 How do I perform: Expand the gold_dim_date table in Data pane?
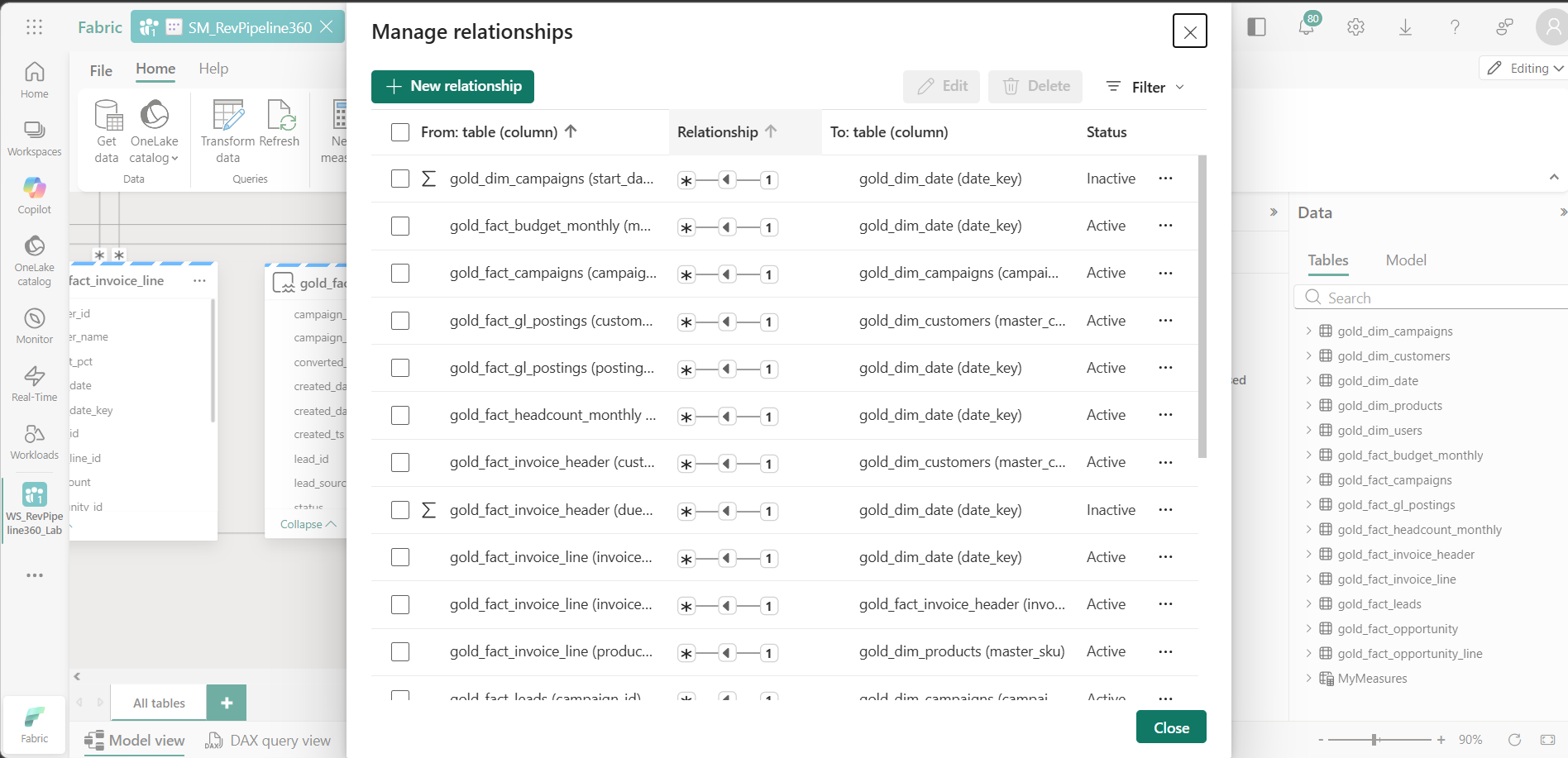click(x=1309, y=380)
